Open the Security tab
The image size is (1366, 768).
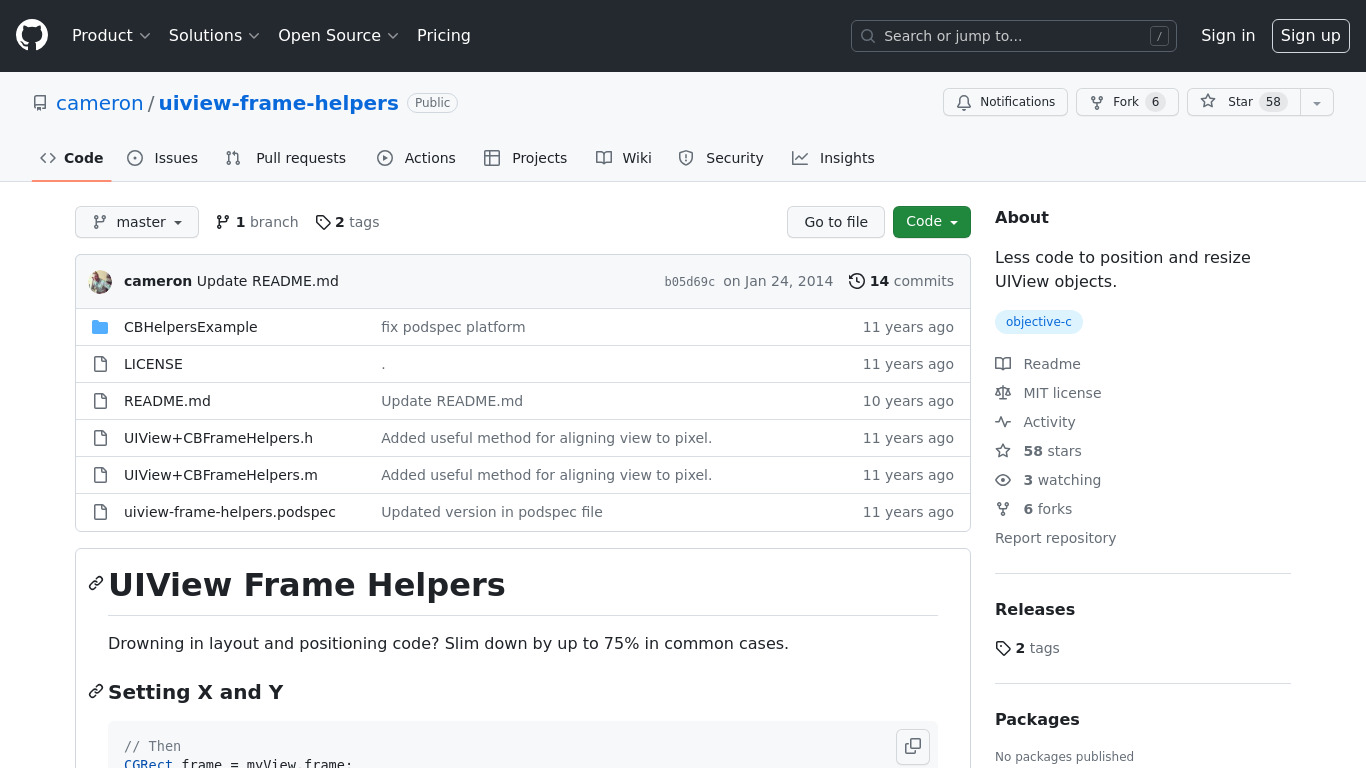click(721, 158)
